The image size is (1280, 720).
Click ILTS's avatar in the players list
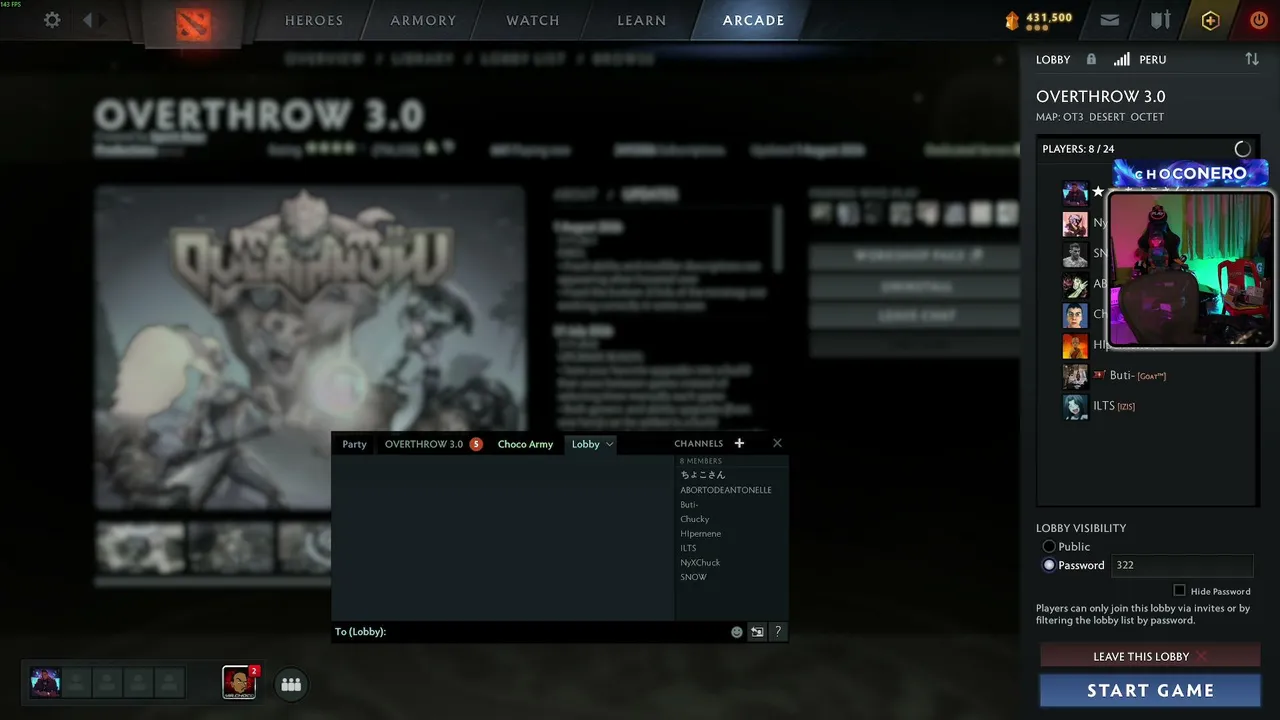pyautogui.click(x=1075, y=406)
